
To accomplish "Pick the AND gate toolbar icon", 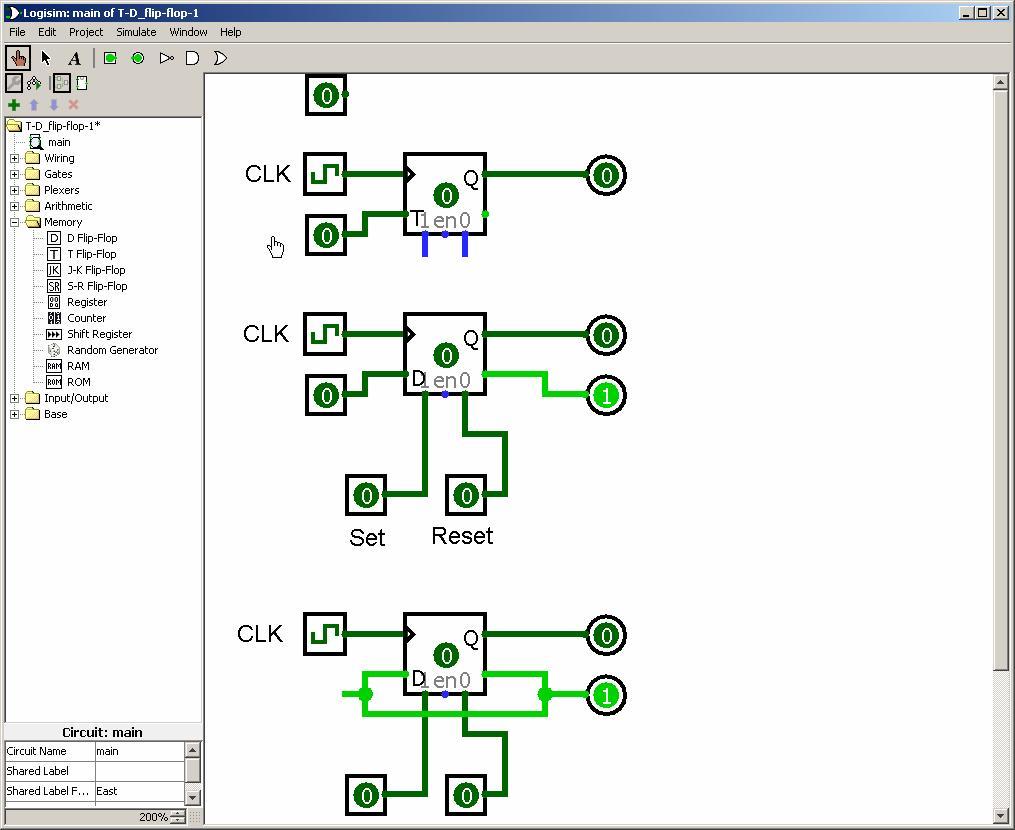I will coord(192,58).
